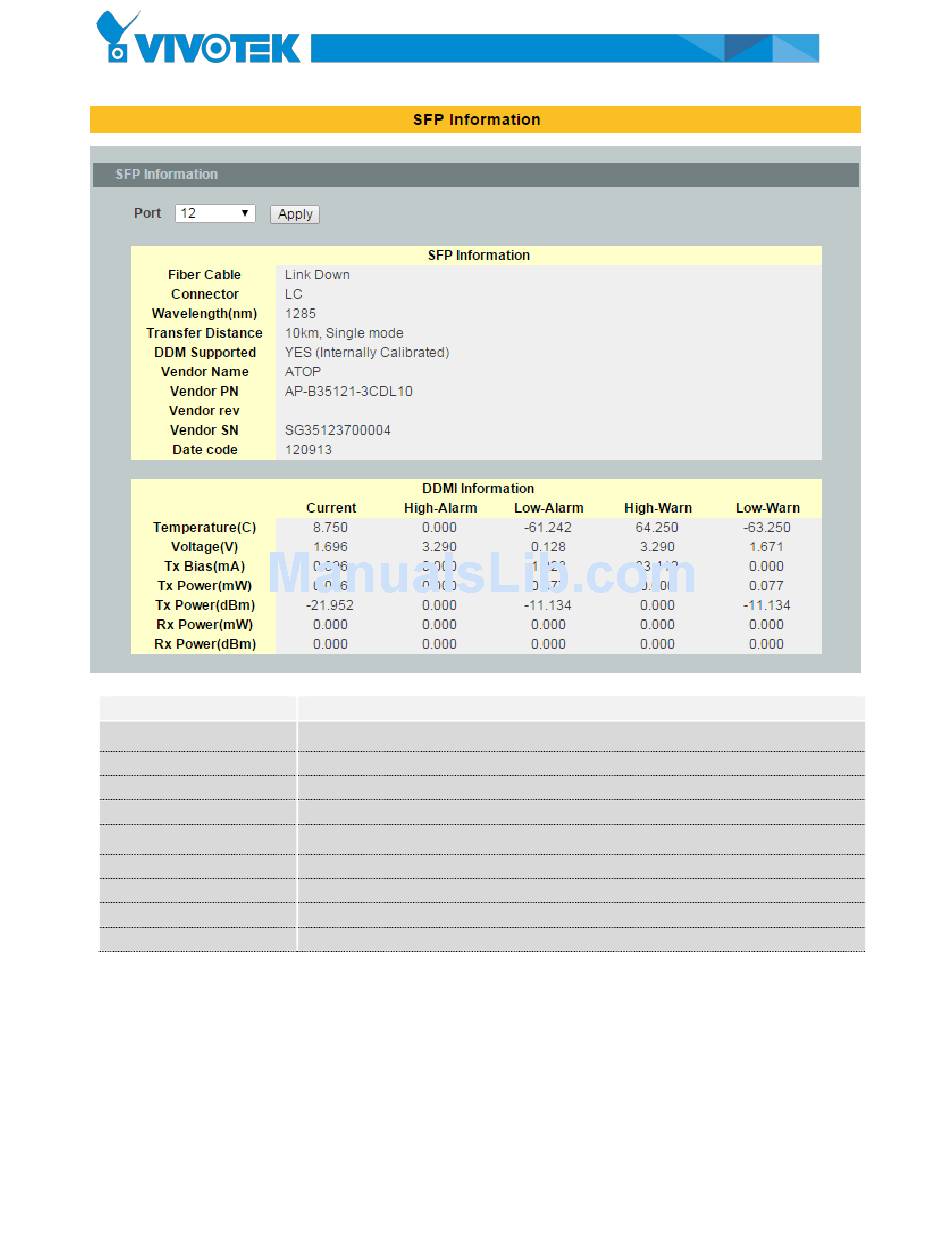Open the Port dropdown showing 12
950x1254 pixels.
coord(215,214)
